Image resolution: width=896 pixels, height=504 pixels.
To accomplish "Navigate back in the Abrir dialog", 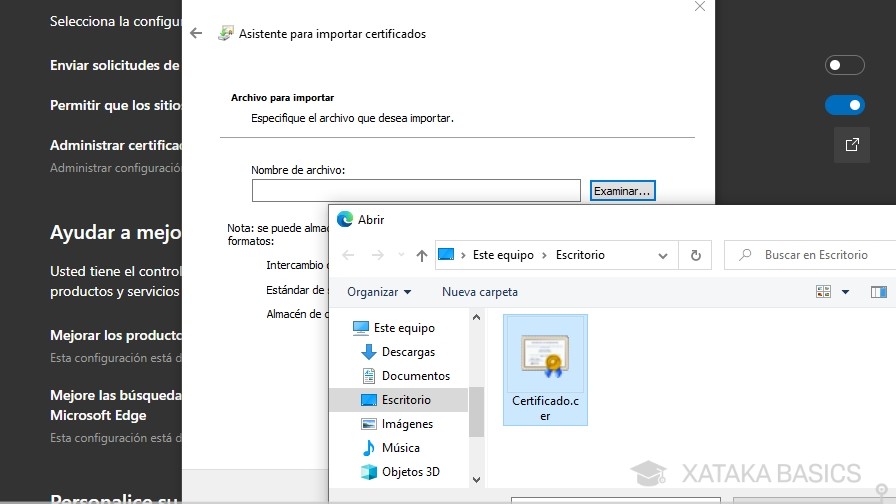I will [x=348, y=255].
